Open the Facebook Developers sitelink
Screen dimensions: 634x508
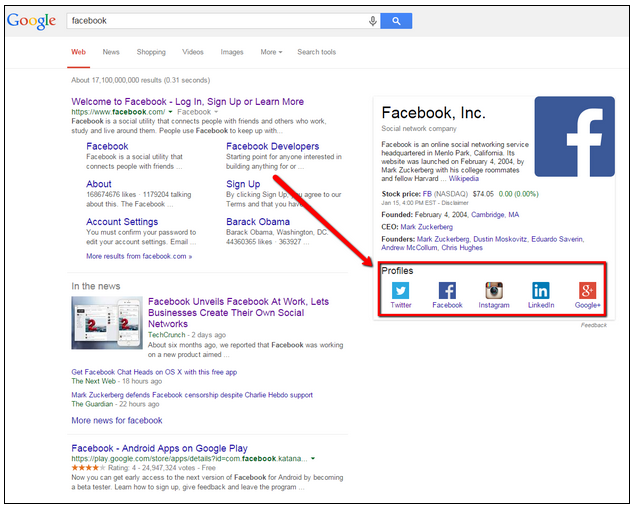[273, 146]
